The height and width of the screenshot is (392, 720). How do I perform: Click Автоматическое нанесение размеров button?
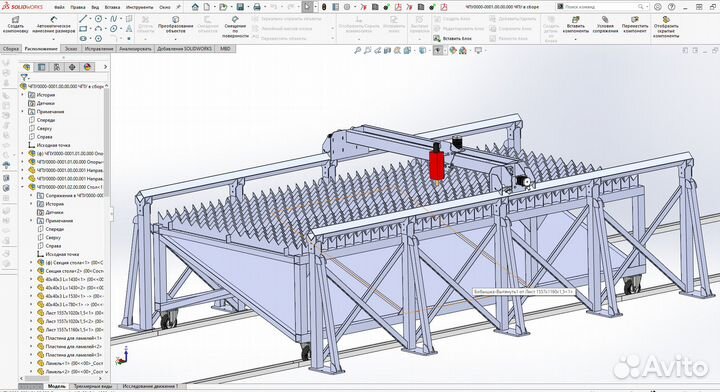pos(55,25)
